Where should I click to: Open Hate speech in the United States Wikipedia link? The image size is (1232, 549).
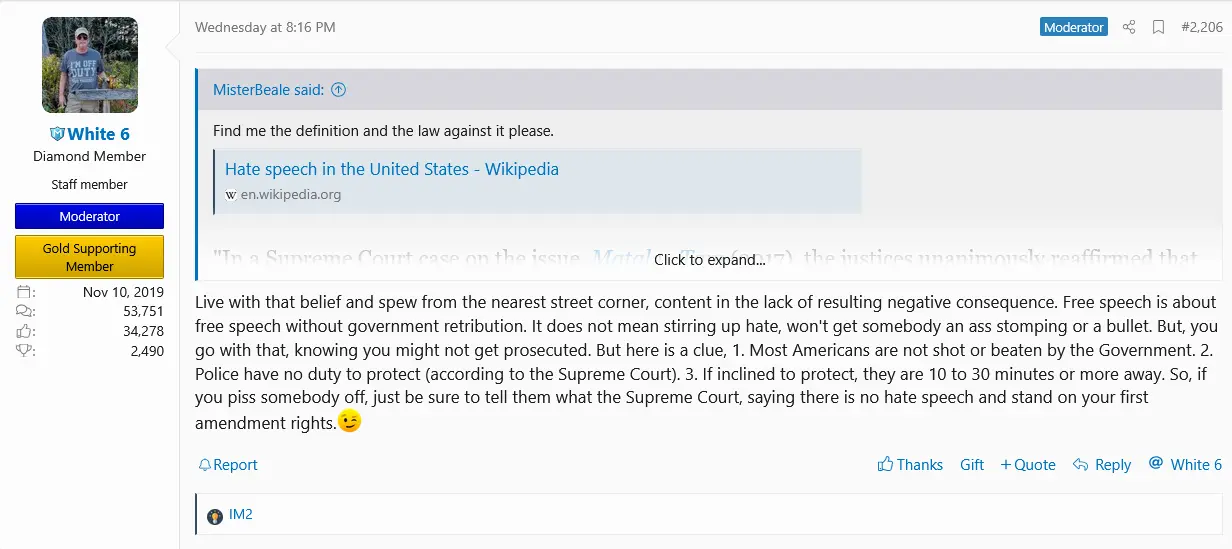point(392,169)
